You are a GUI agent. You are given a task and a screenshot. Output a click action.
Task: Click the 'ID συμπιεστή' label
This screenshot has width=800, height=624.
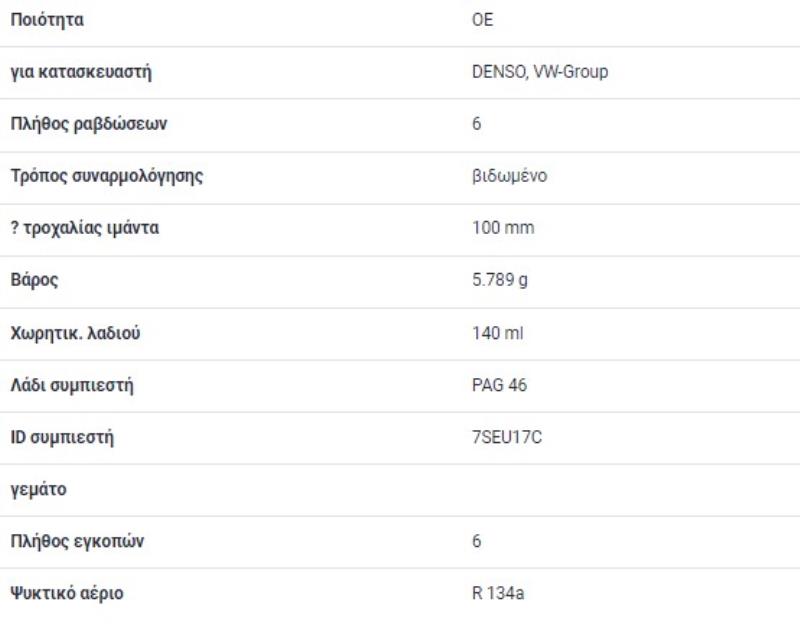tap(62, 438)
